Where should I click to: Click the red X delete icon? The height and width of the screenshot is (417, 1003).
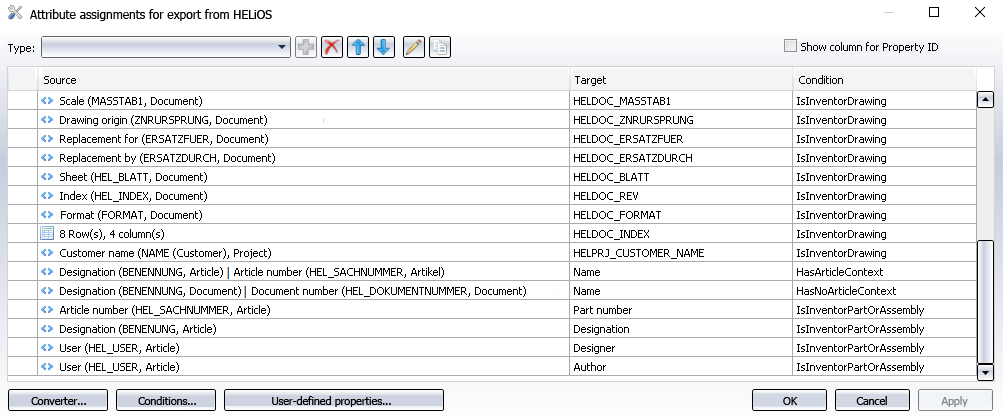(331, 47)
